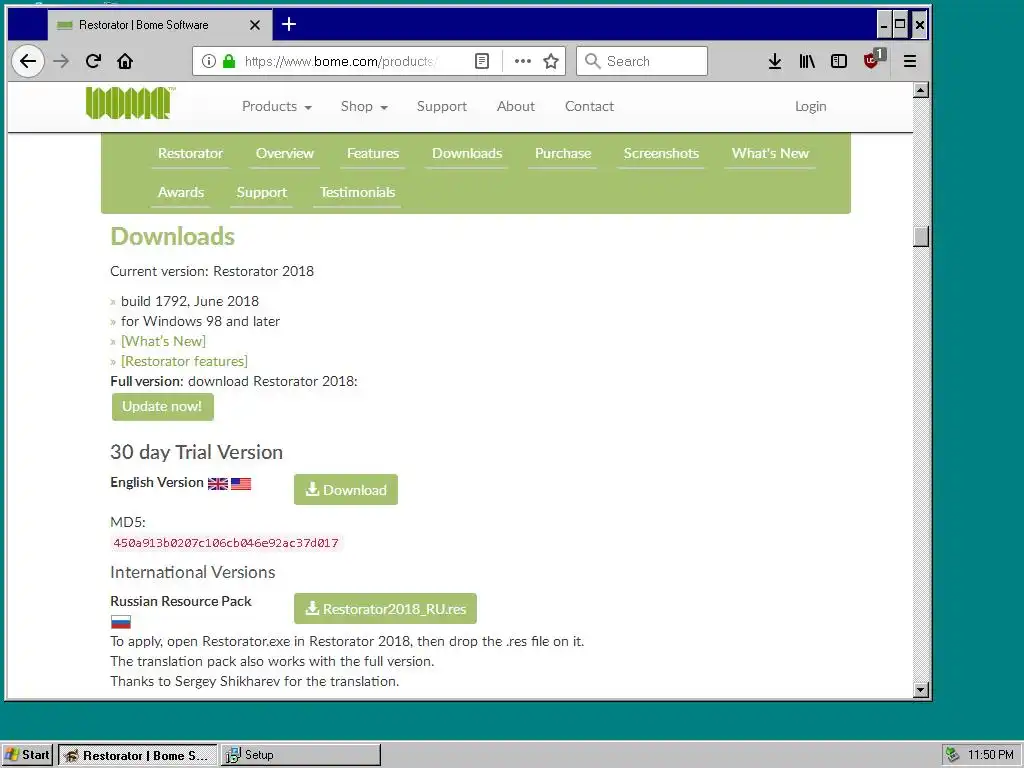Open the Firefox hamburger menu
This screenshot has height=768, width=1024.
click(910, 61)
